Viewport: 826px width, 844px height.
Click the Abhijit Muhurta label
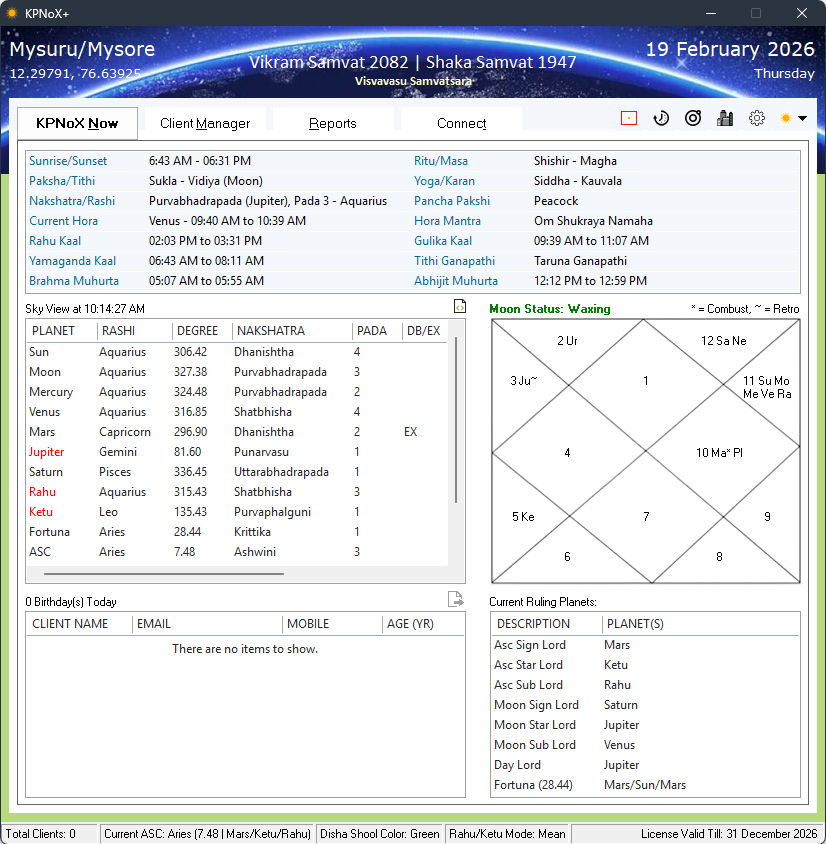tap(456, 280)
